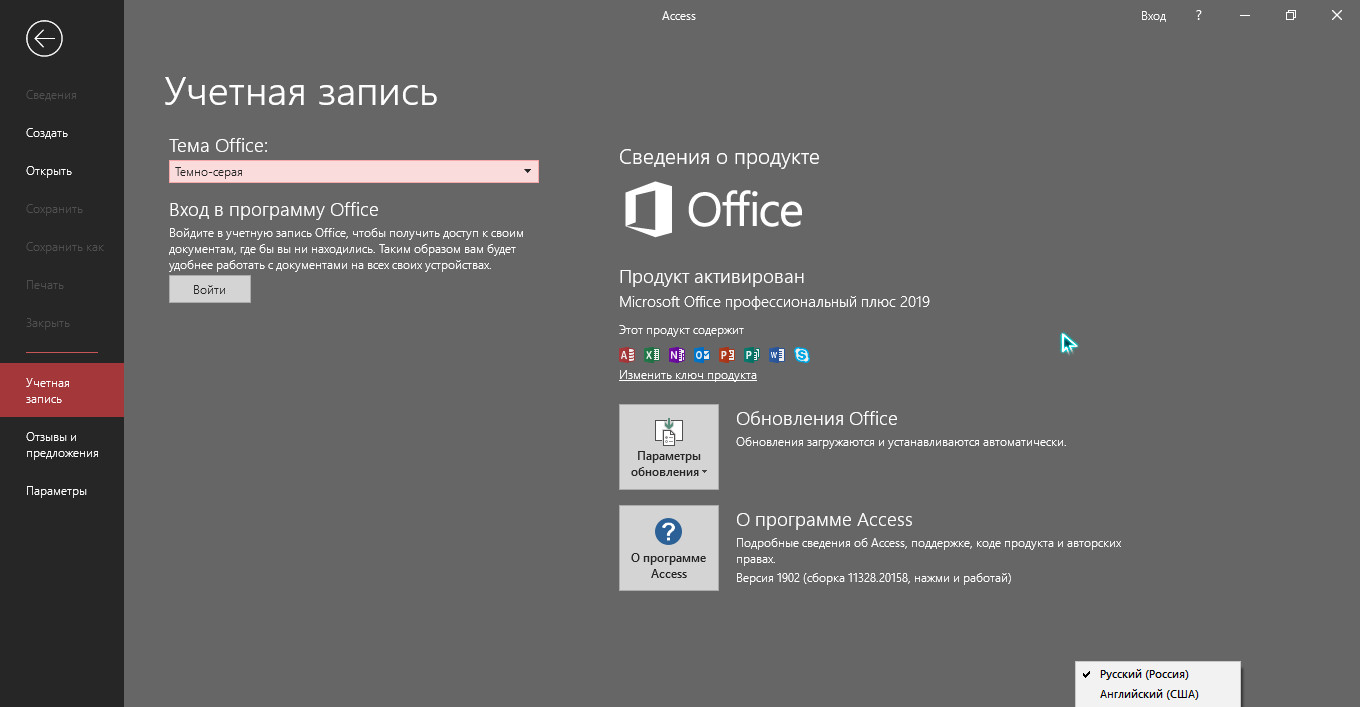Go to Параметры in the sidebar

click(x=56, y=491)
